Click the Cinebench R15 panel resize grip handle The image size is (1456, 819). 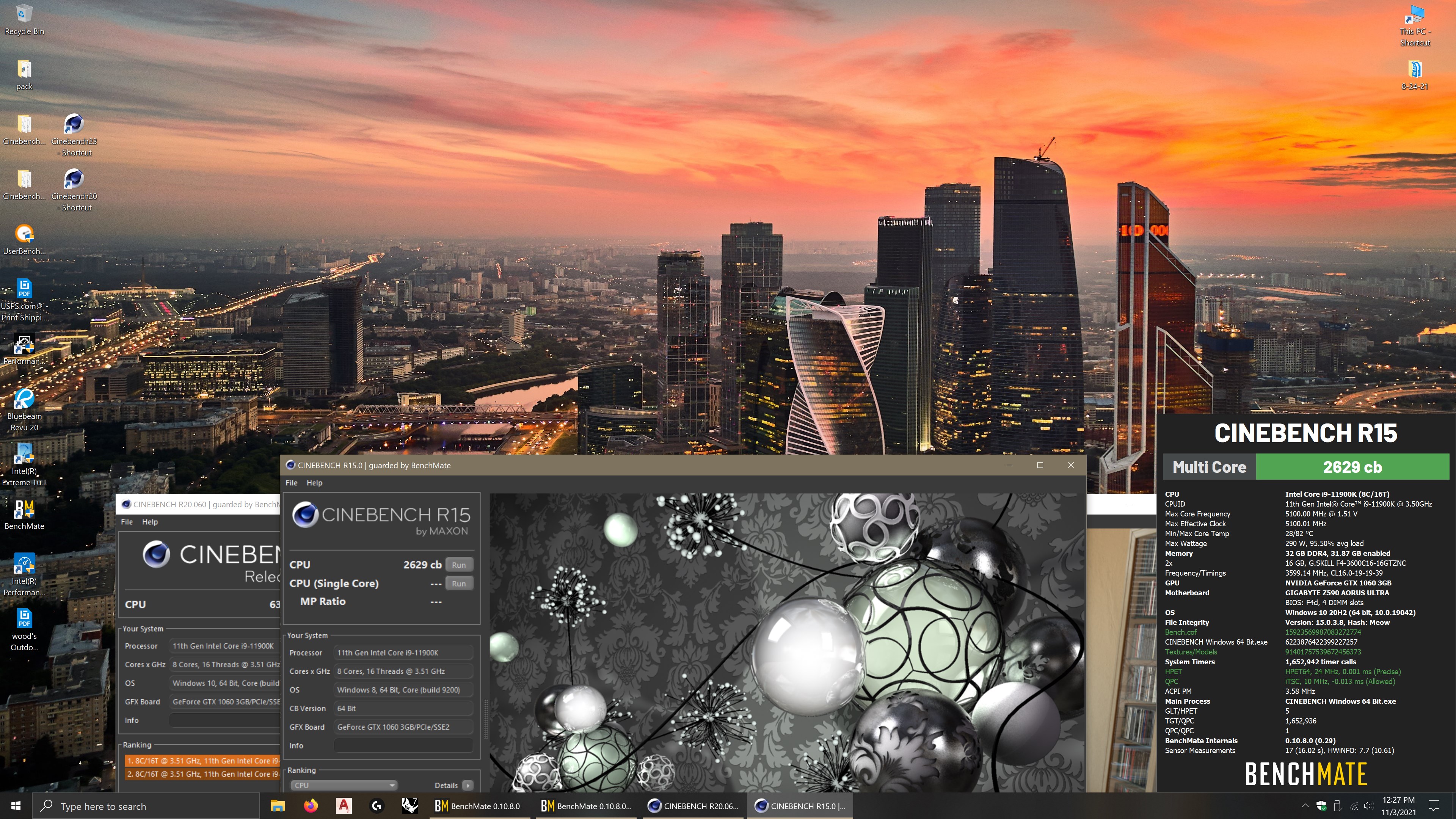point(485,719)
